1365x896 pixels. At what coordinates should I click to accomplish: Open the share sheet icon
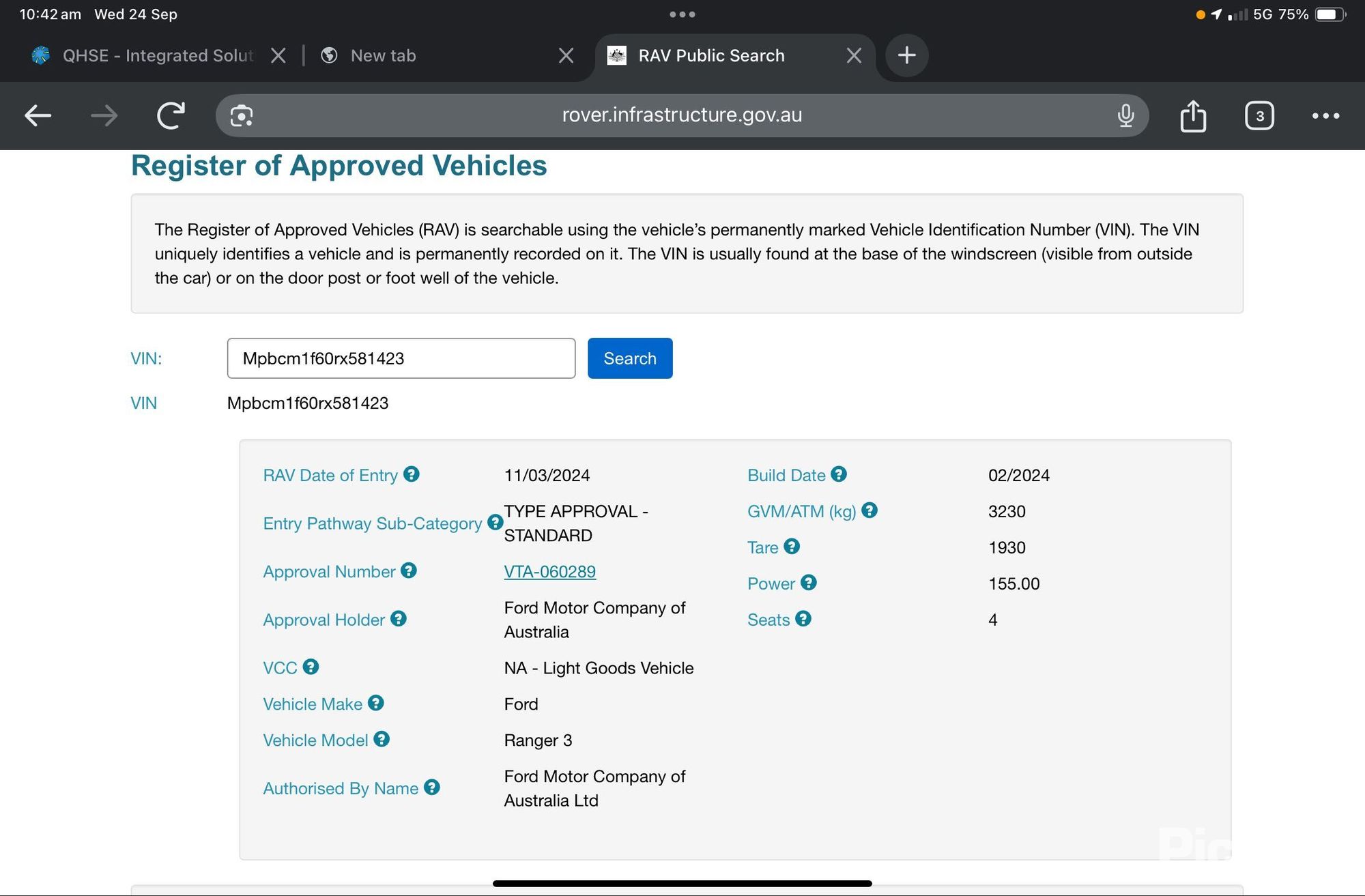coord(1193,115)
